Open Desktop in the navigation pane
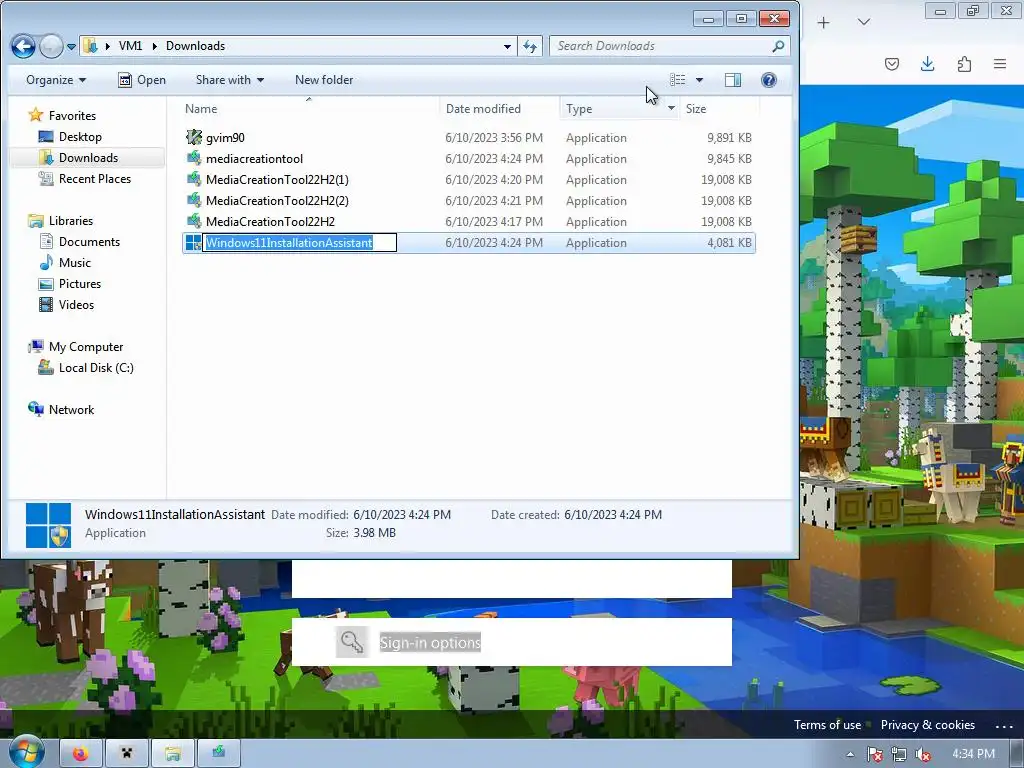 click(x=80, y=136)
